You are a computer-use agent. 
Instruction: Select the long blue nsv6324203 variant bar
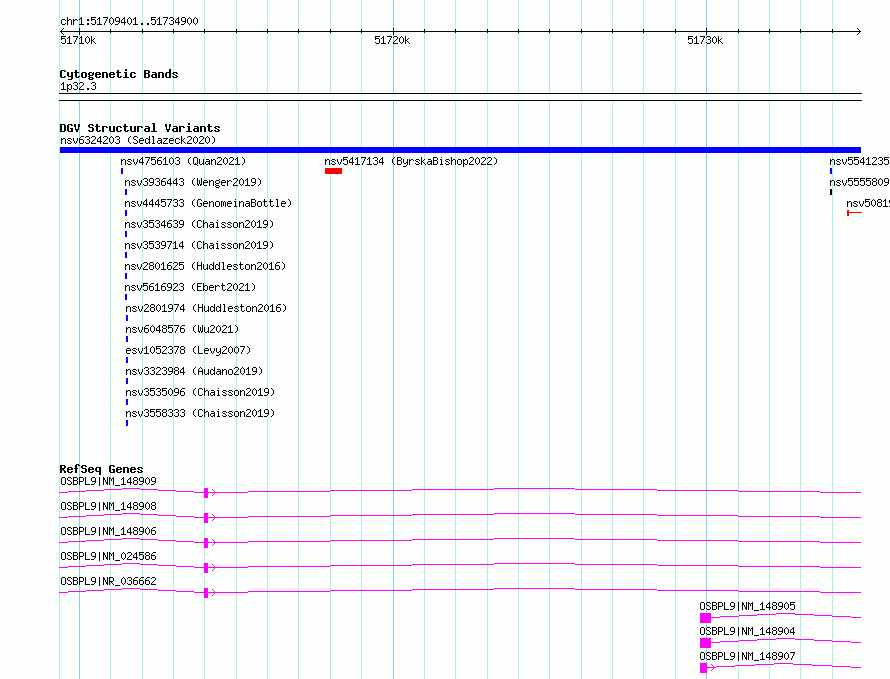point(460,150)
